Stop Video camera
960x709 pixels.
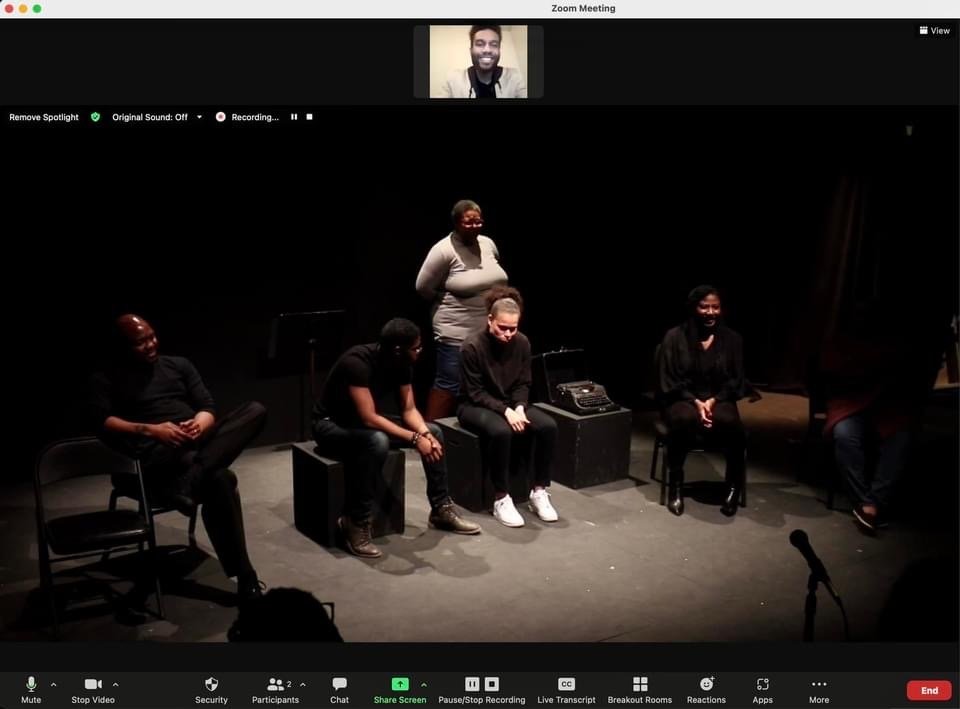coord(93,689)
